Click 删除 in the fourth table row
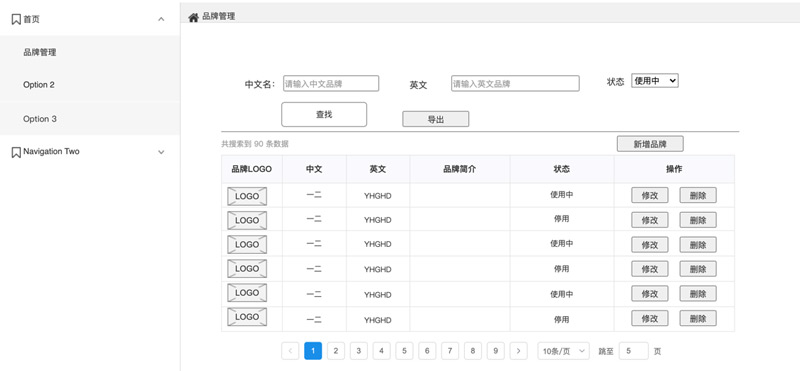The image size is (800, 371). click(x=698, y=269)
